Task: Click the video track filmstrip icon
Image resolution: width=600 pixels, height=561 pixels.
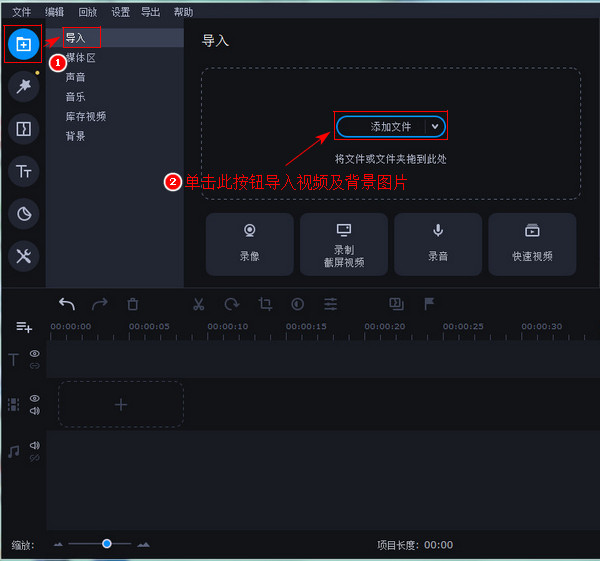Action: (x=13, y=404)
